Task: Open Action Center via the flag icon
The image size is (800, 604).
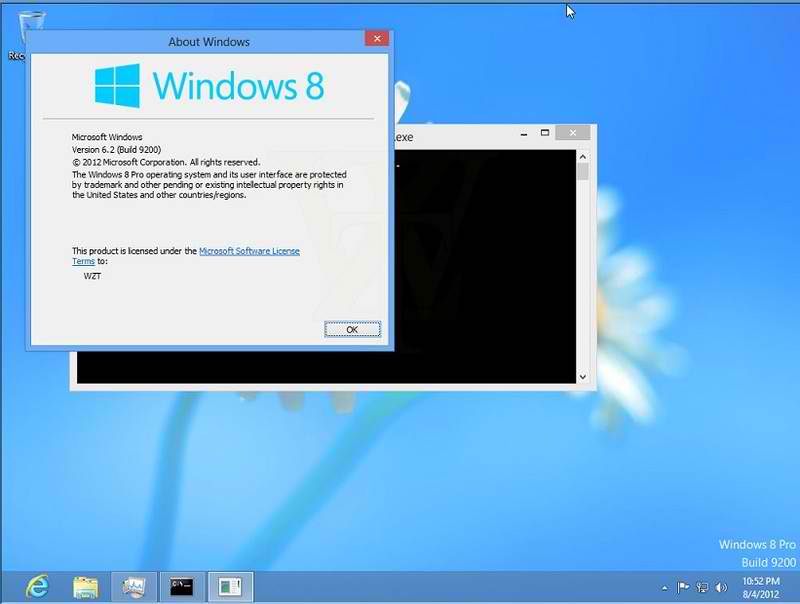Action: 683,587
